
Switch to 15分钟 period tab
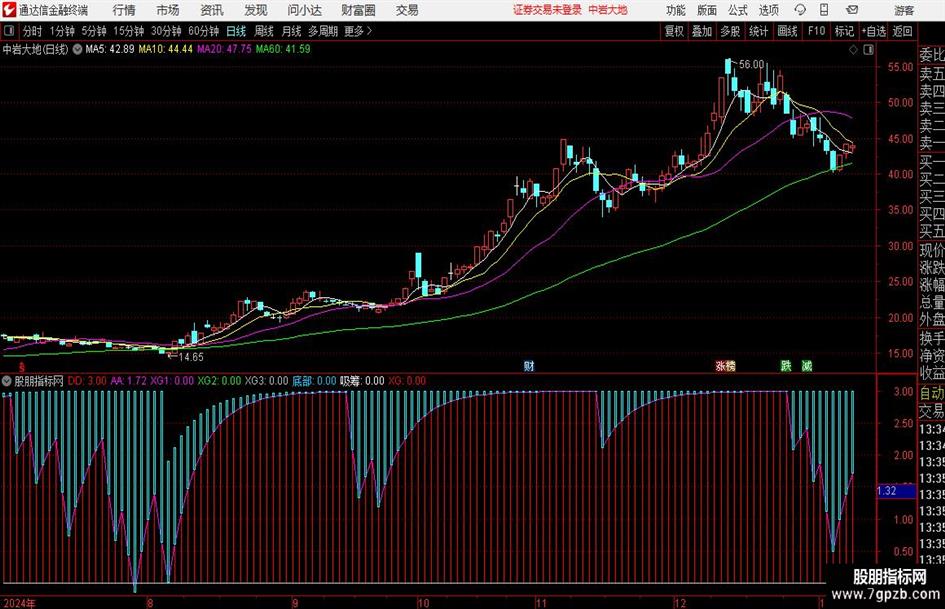click(x=129, y=31)
